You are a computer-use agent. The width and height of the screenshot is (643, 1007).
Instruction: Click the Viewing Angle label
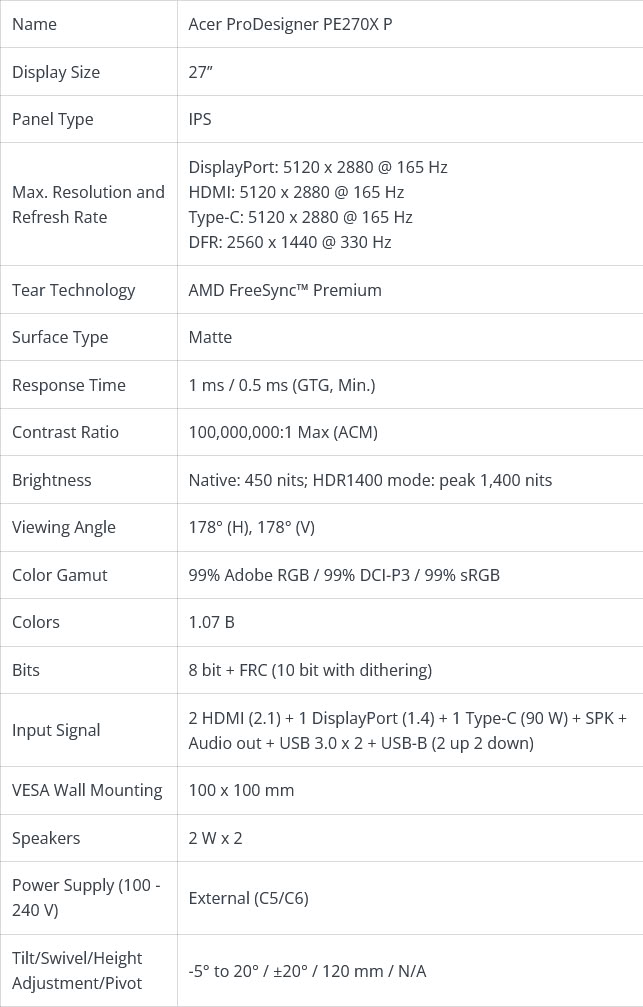[64, 528]
